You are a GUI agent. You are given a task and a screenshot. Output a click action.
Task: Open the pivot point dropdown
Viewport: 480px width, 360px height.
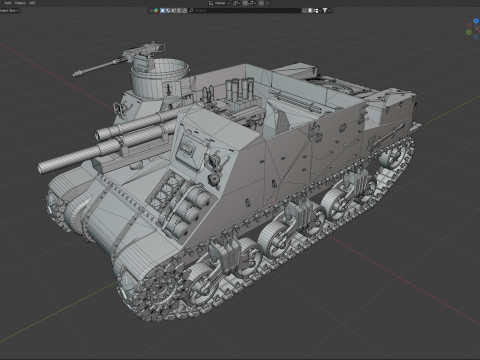click(x=236, y=3)
